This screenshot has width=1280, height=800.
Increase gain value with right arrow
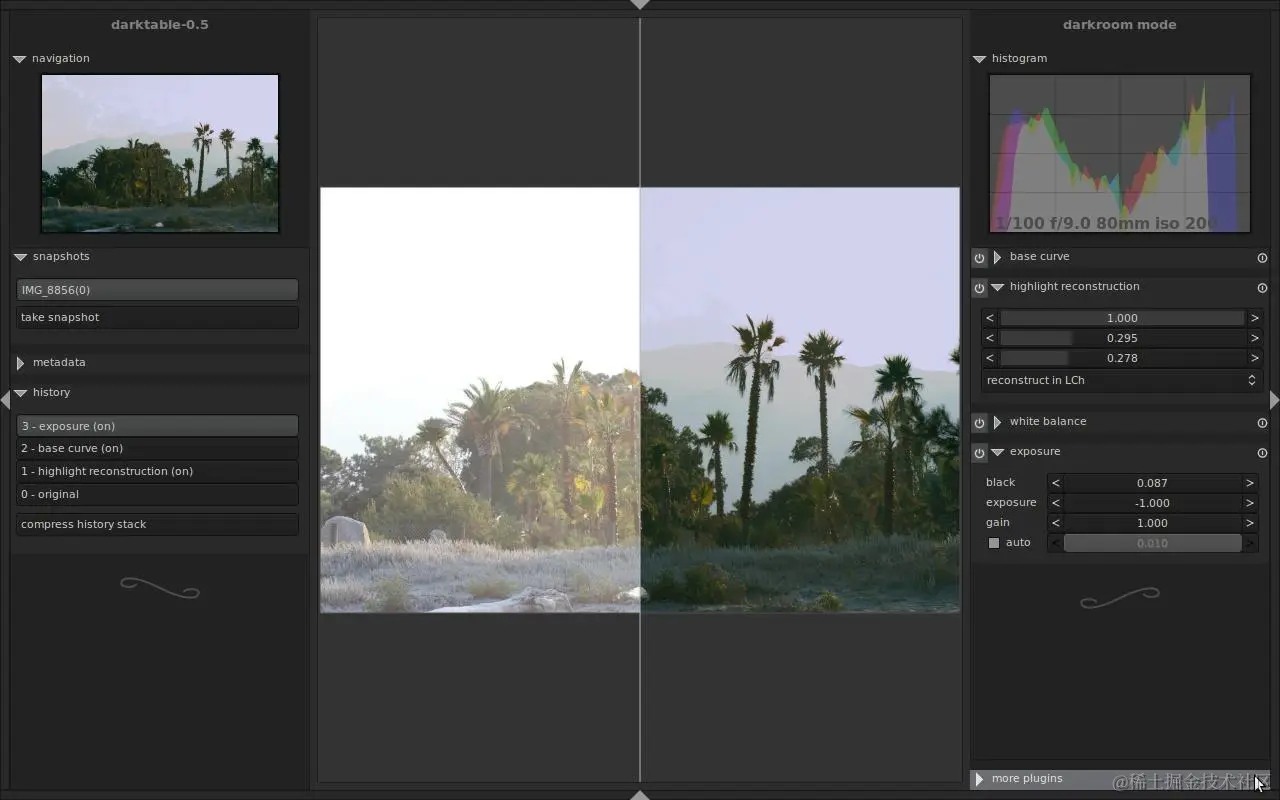pyautogui.click(x=1250, y=523)
